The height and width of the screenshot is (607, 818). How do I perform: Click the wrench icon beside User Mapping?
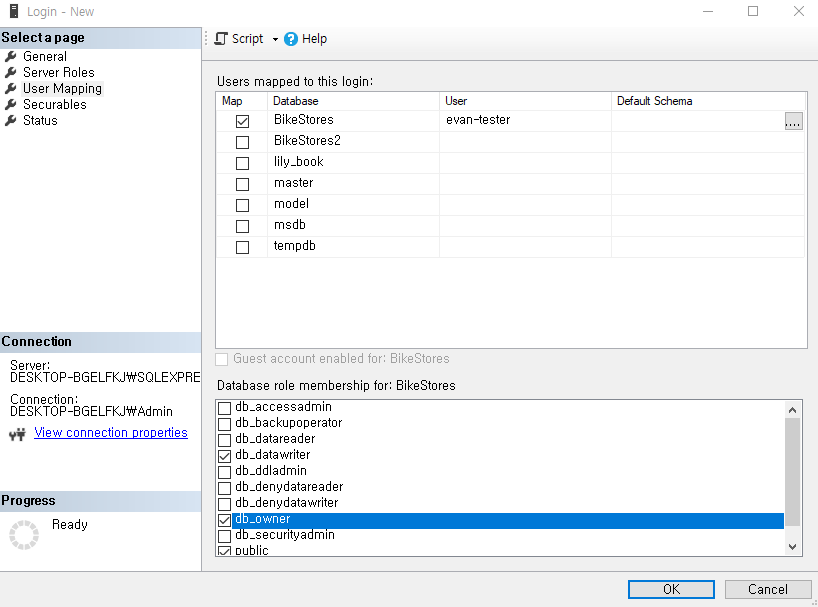coord(10,89)
